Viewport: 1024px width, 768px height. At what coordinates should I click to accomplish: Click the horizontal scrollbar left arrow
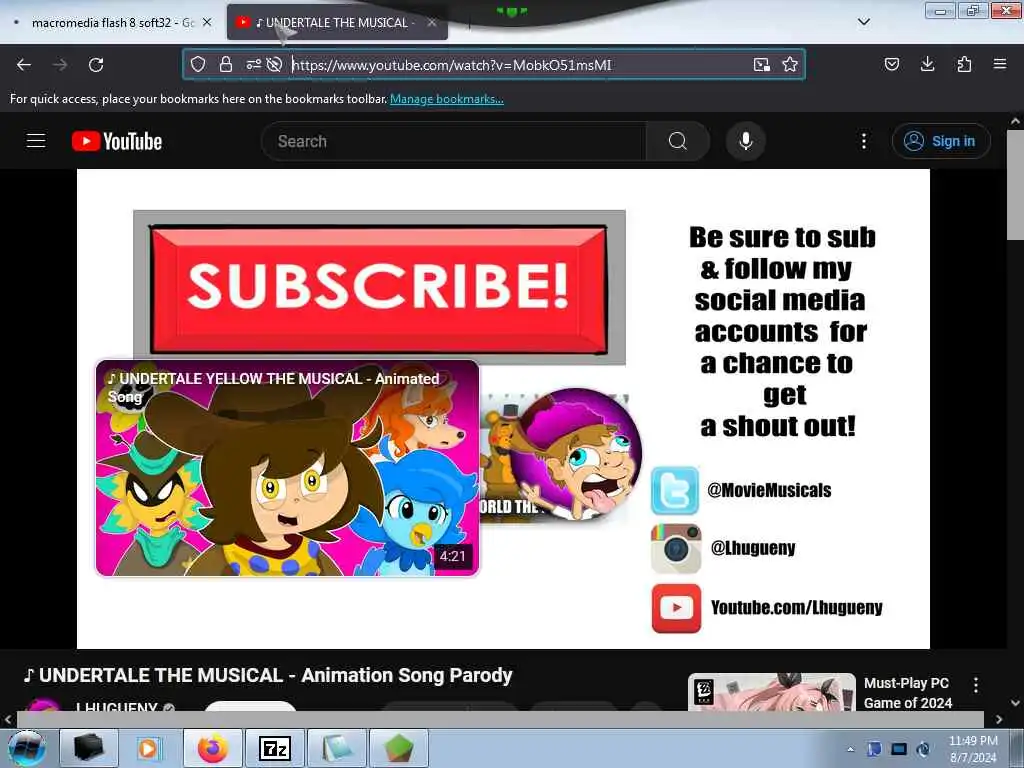[8, 719]
